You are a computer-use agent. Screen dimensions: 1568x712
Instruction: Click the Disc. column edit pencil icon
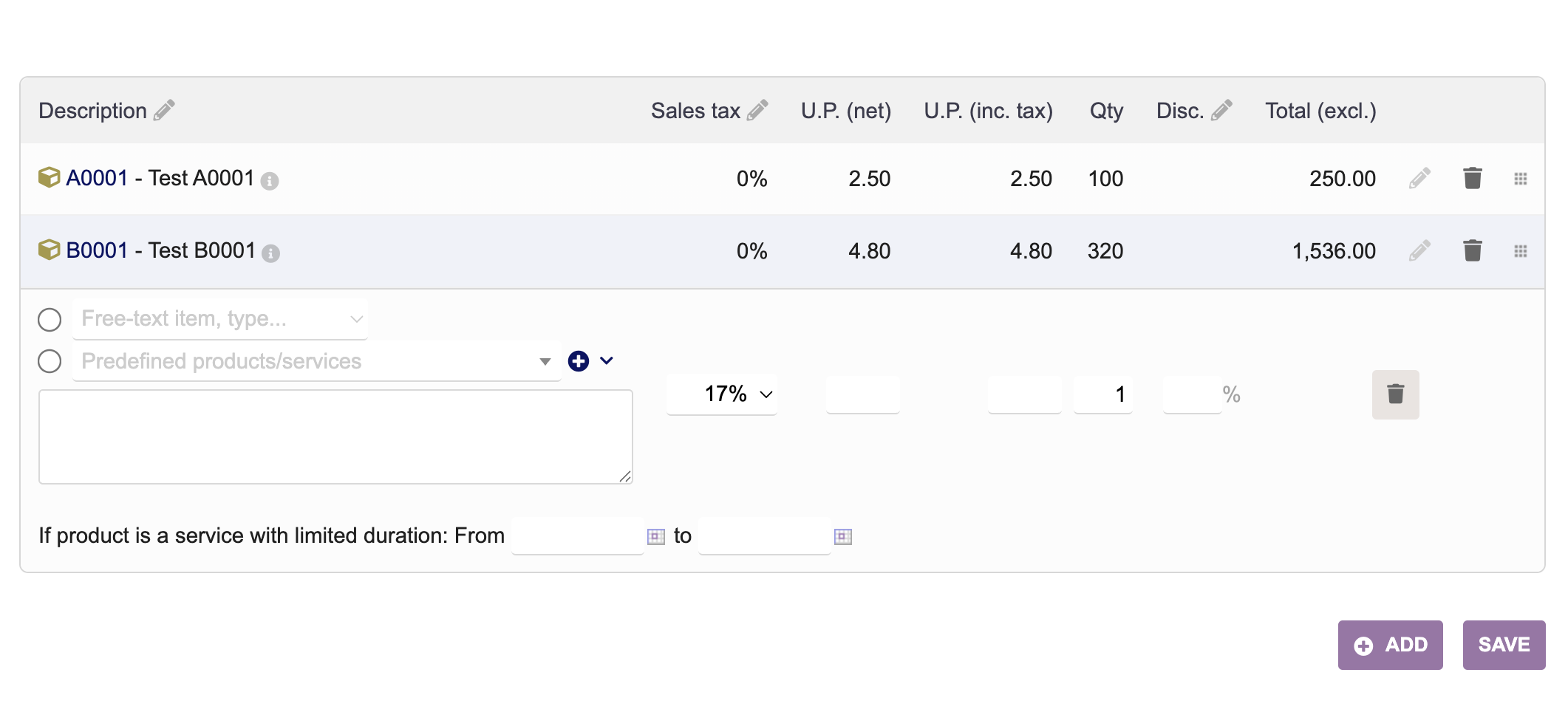(x=1221, y=110)
